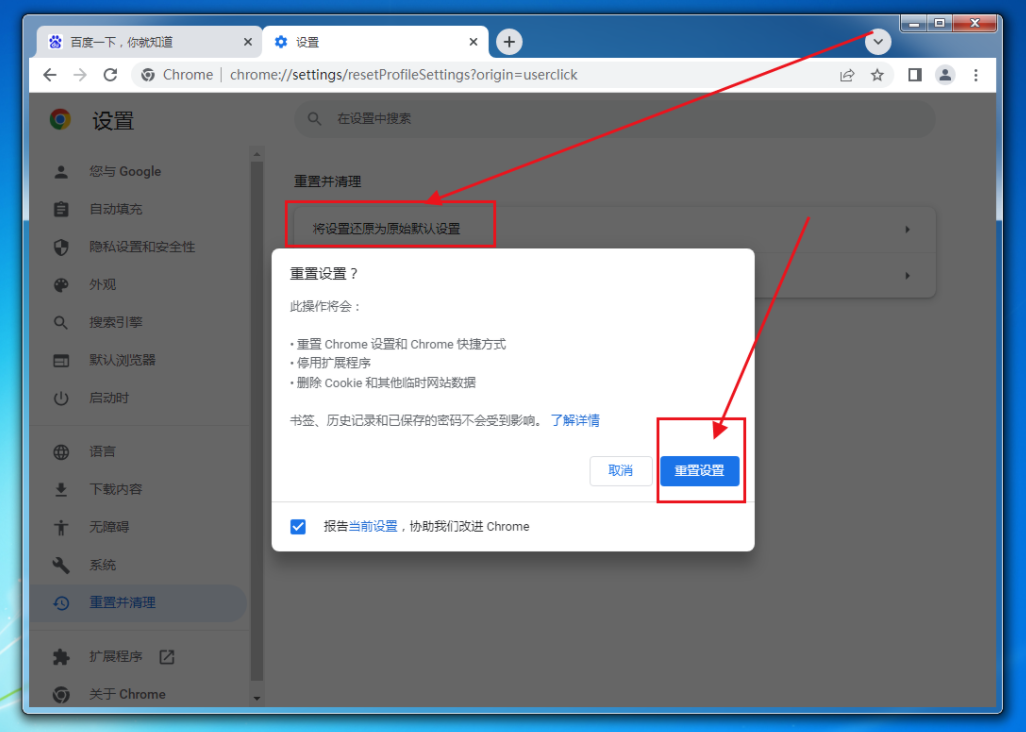This screenshot has height=732, width=1026.
Task: Switch to the 百度一下，你就知道 tab
Action: pos(150,42)
